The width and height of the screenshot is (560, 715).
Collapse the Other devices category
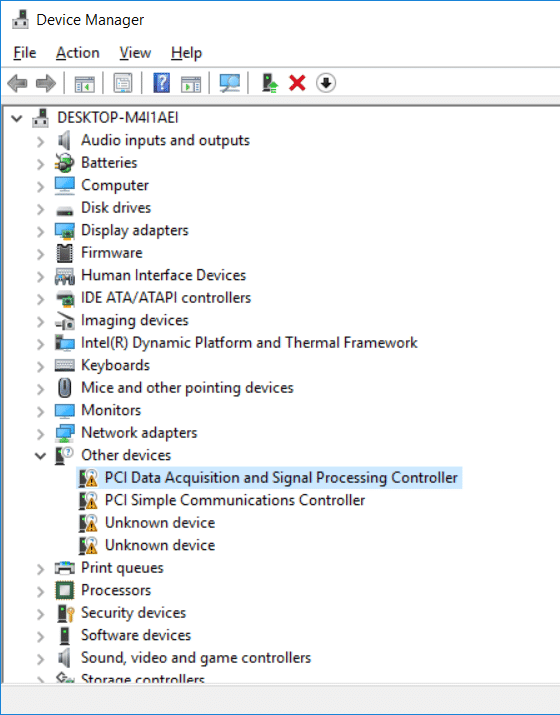tap(41, 456)
